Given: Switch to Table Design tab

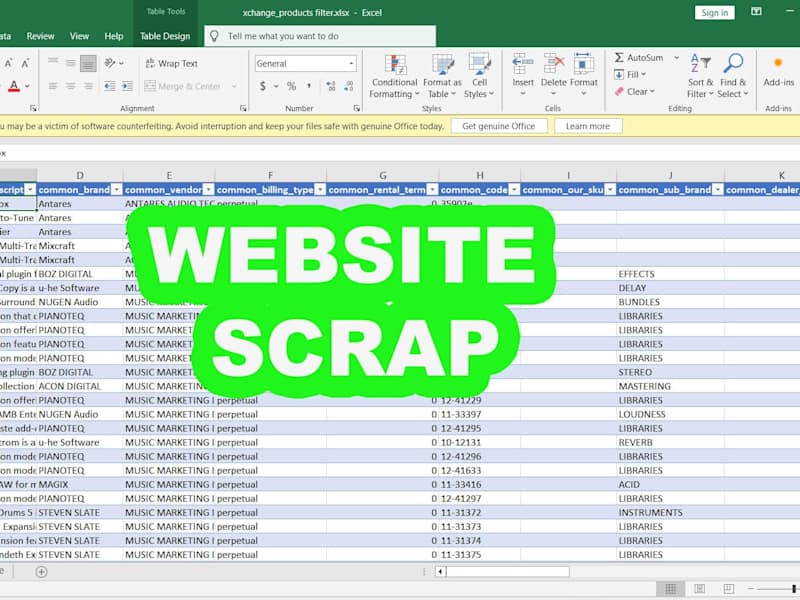Looking at the screenshot, I should [165, 36].
